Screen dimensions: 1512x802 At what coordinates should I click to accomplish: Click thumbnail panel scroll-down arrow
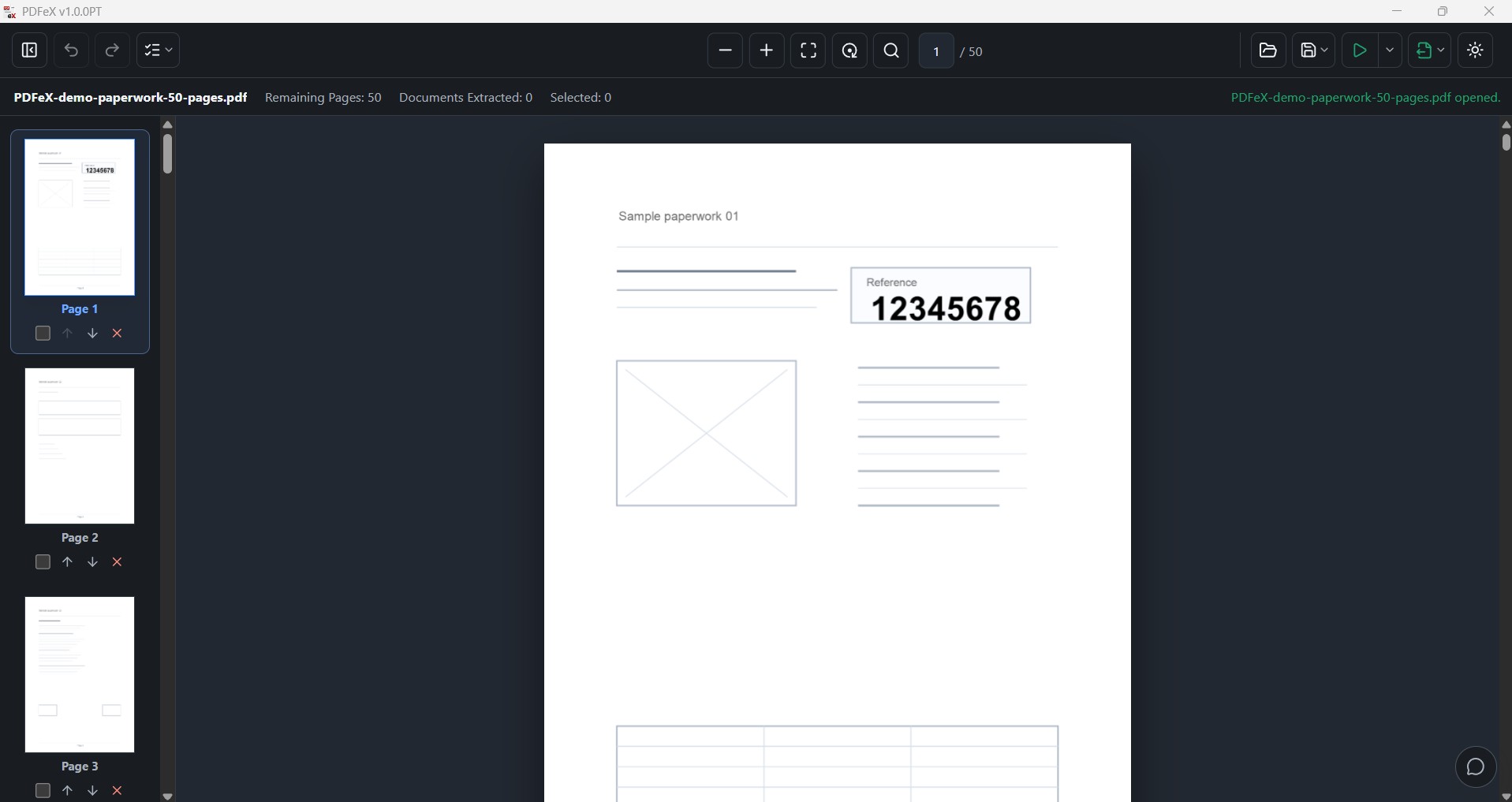point(167,796)
